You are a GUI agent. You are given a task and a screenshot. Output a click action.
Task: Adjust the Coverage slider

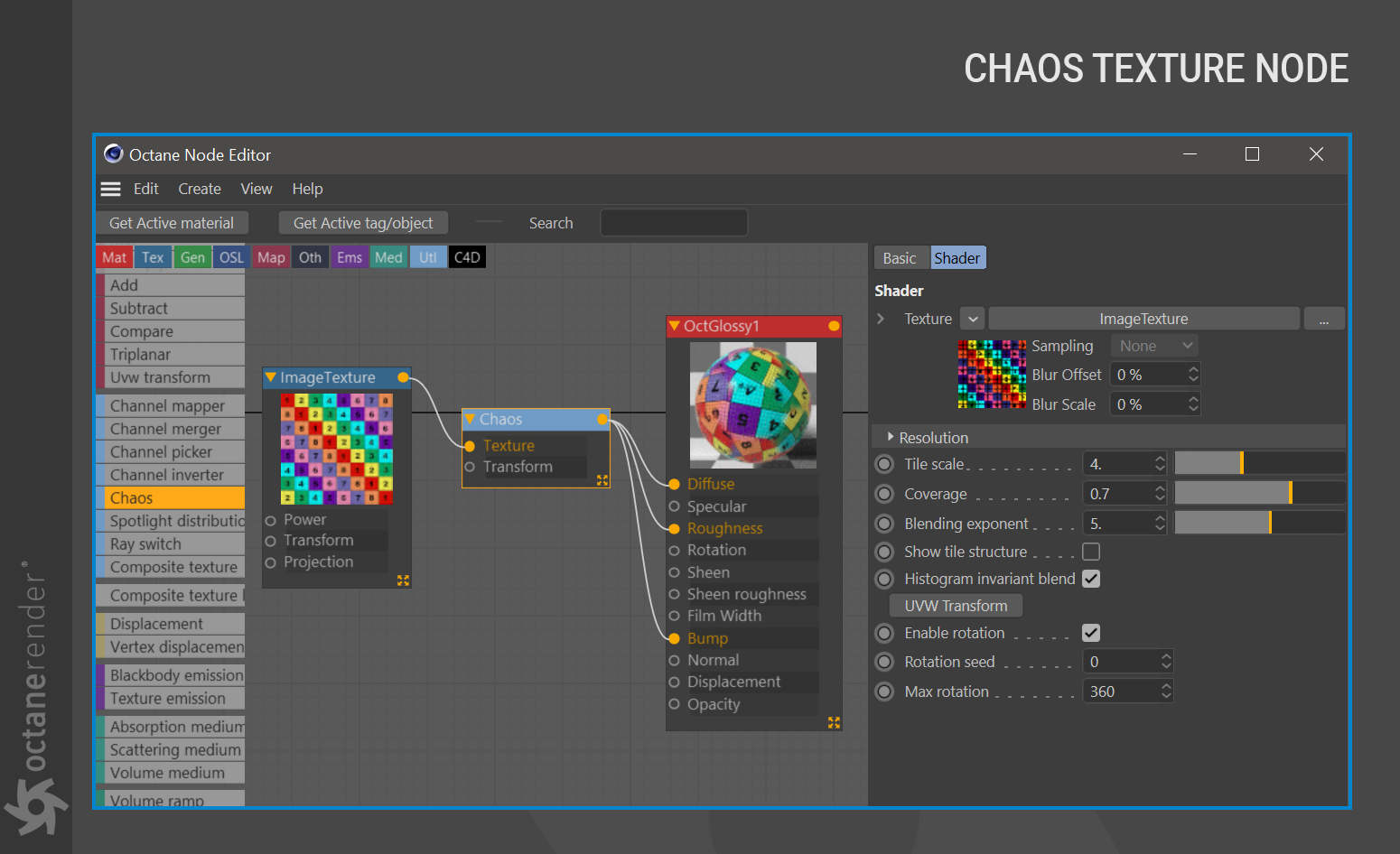[x=1260, y=494]
